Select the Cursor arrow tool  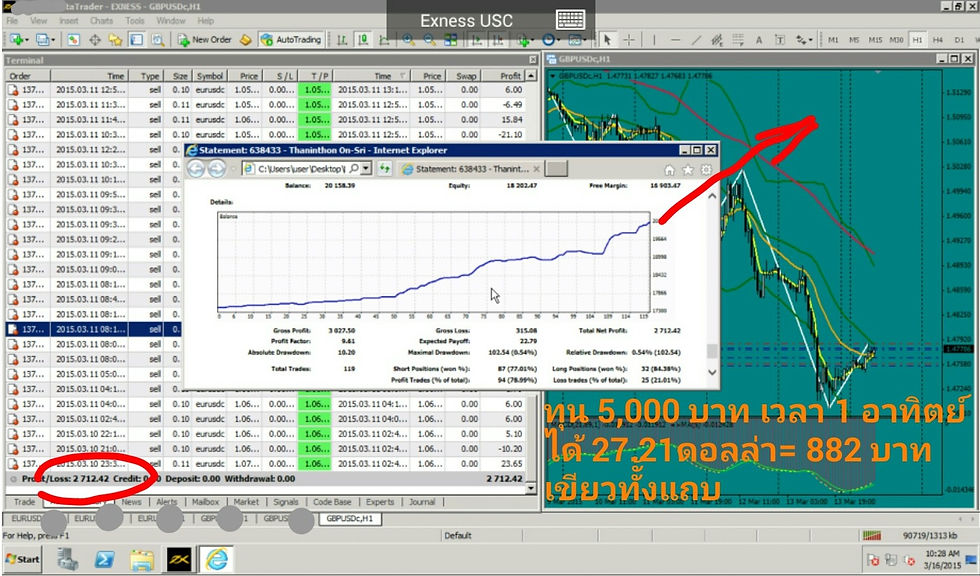607,40
